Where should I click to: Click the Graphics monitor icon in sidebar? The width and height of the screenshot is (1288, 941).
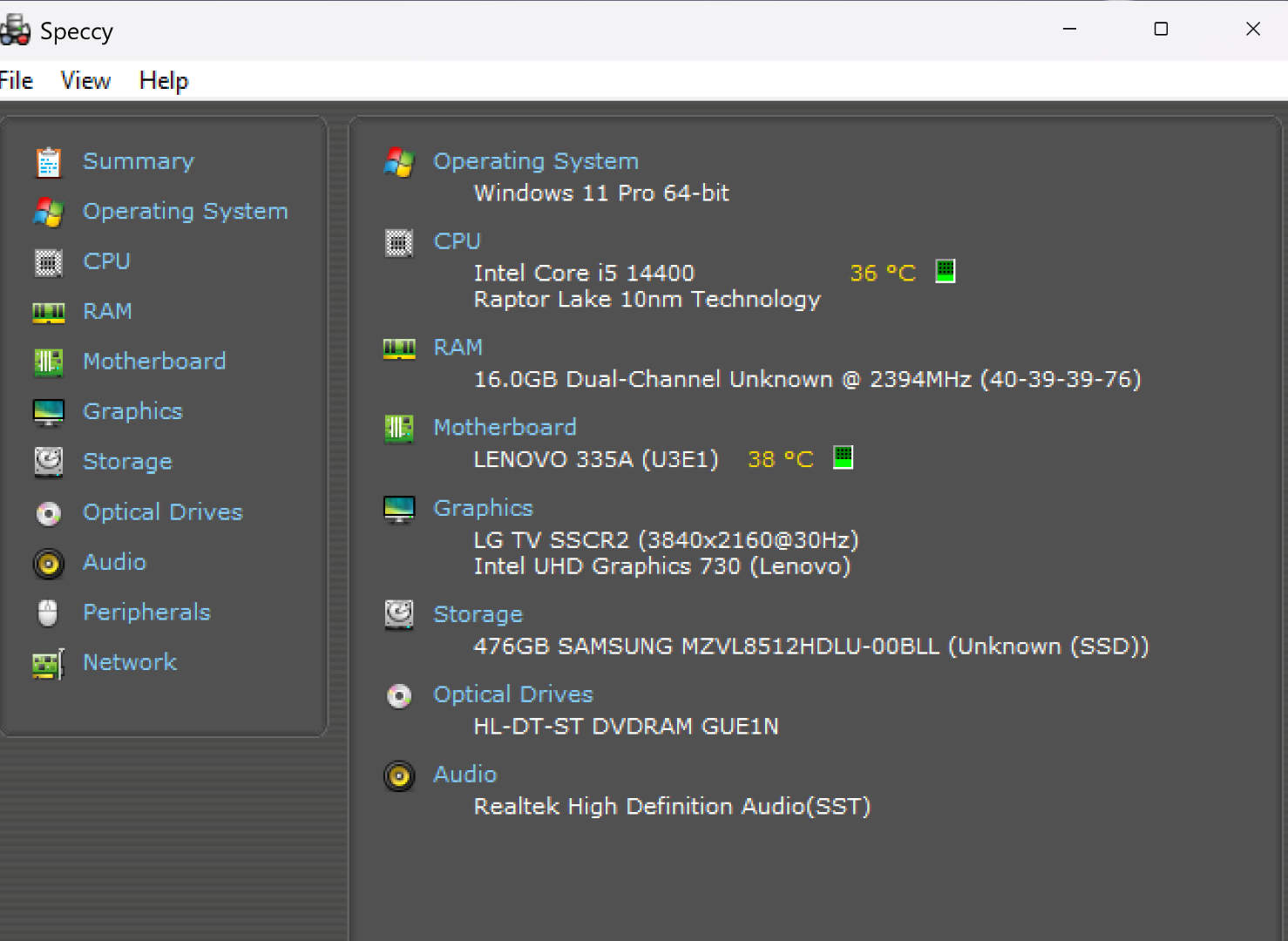tap(48, 412)
